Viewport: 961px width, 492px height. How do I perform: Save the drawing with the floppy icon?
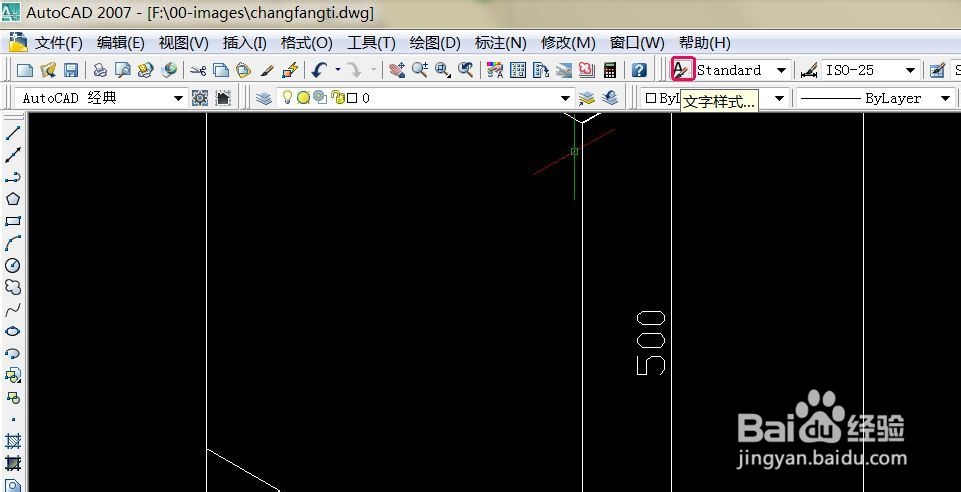click(71, 70)
